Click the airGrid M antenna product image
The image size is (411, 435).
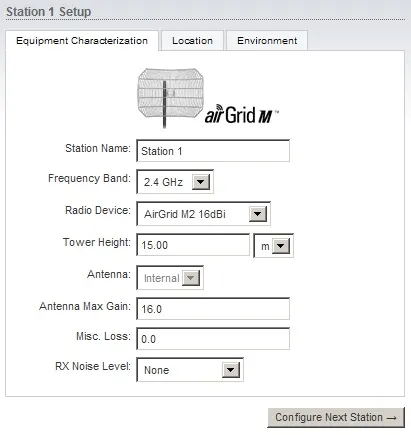[170, 97]
